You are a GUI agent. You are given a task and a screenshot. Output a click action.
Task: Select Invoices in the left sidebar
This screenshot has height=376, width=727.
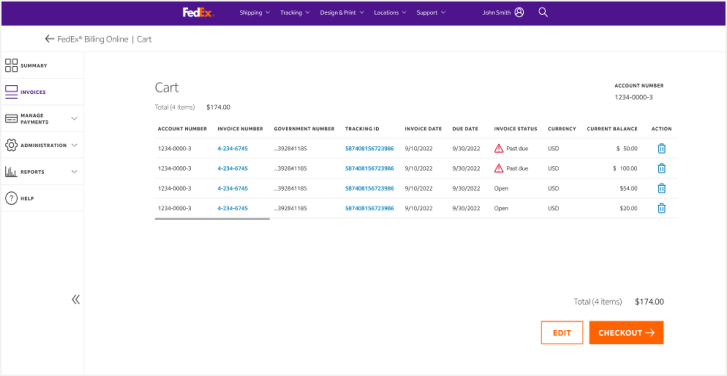click(x=42, y=92)
